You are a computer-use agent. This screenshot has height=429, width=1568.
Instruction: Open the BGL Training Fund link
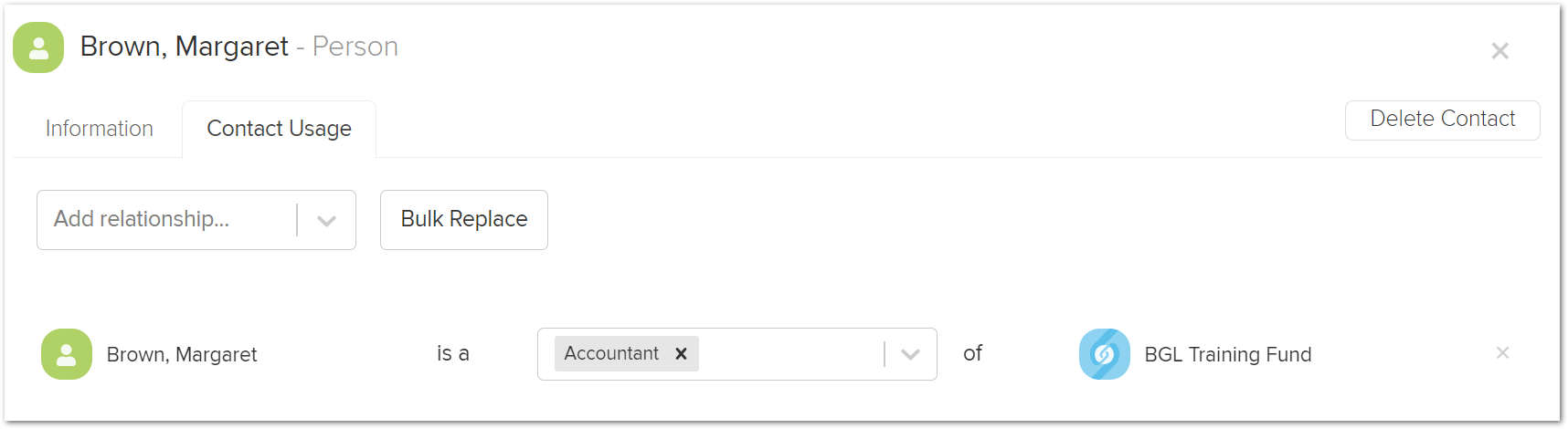1227,354
